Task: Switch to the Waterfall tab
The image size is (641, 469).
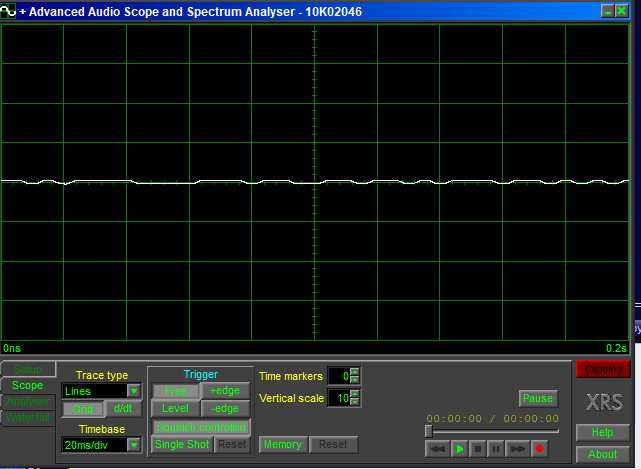Action: [28, 417]
